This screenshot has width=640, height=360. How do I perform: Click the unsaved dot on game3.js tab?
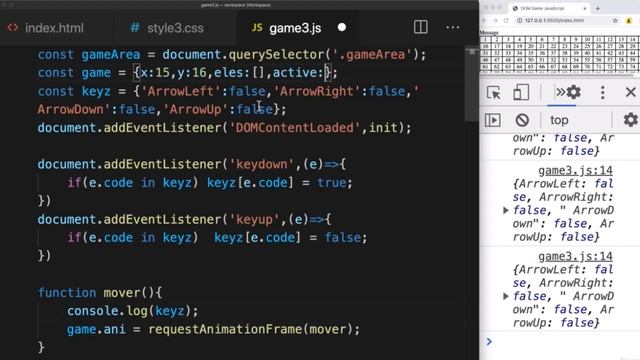[342, 27]
